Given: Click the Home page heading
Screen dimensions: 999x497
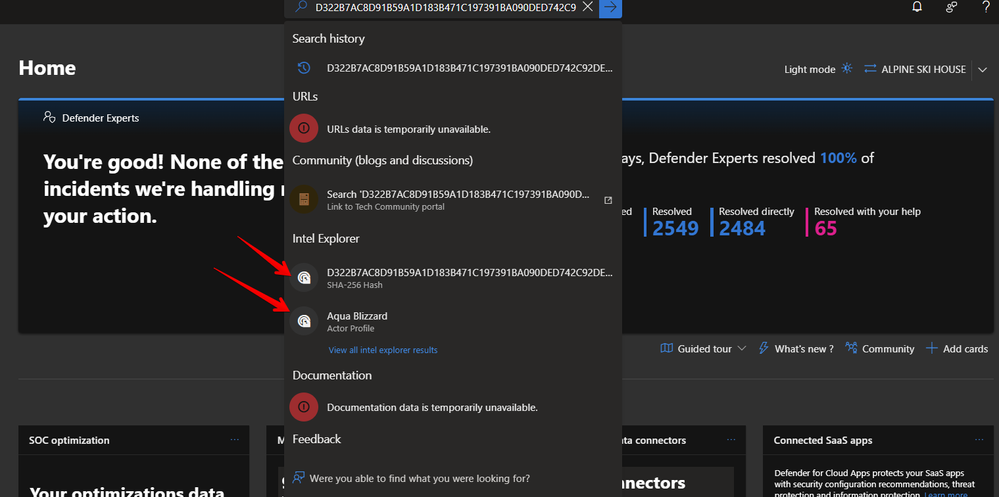Looking at the screenshot, I should pos(47,68).
